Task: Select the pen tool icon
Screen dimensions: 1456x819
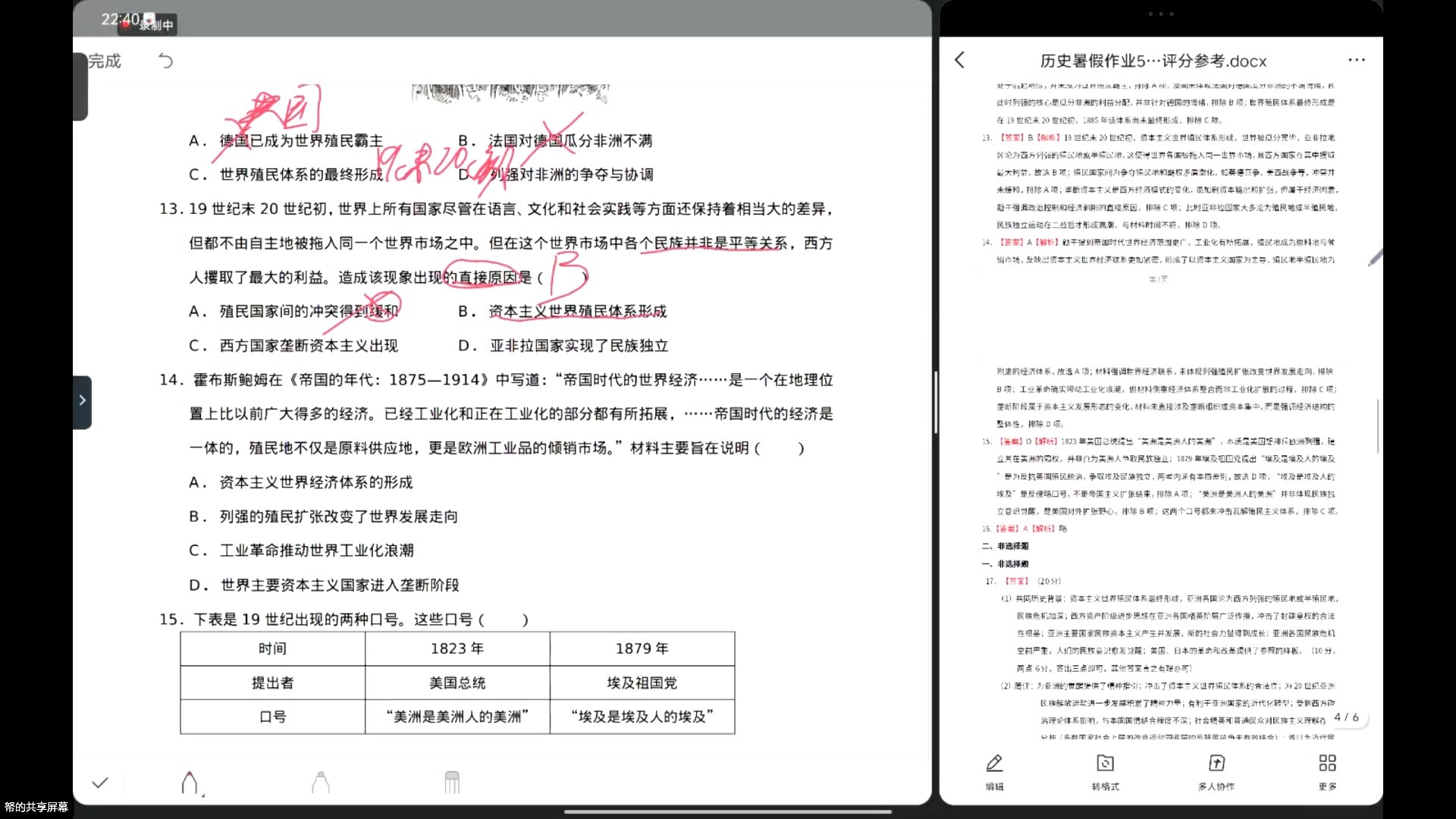Action: (190, 783)
